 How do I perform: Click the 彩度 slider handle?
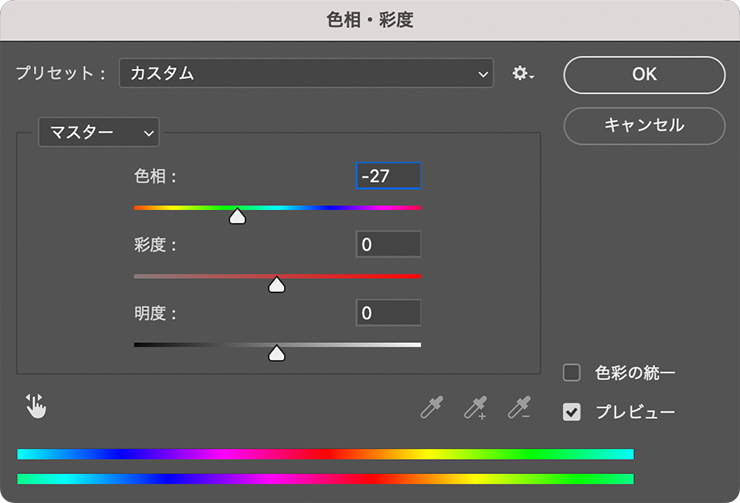277,285
